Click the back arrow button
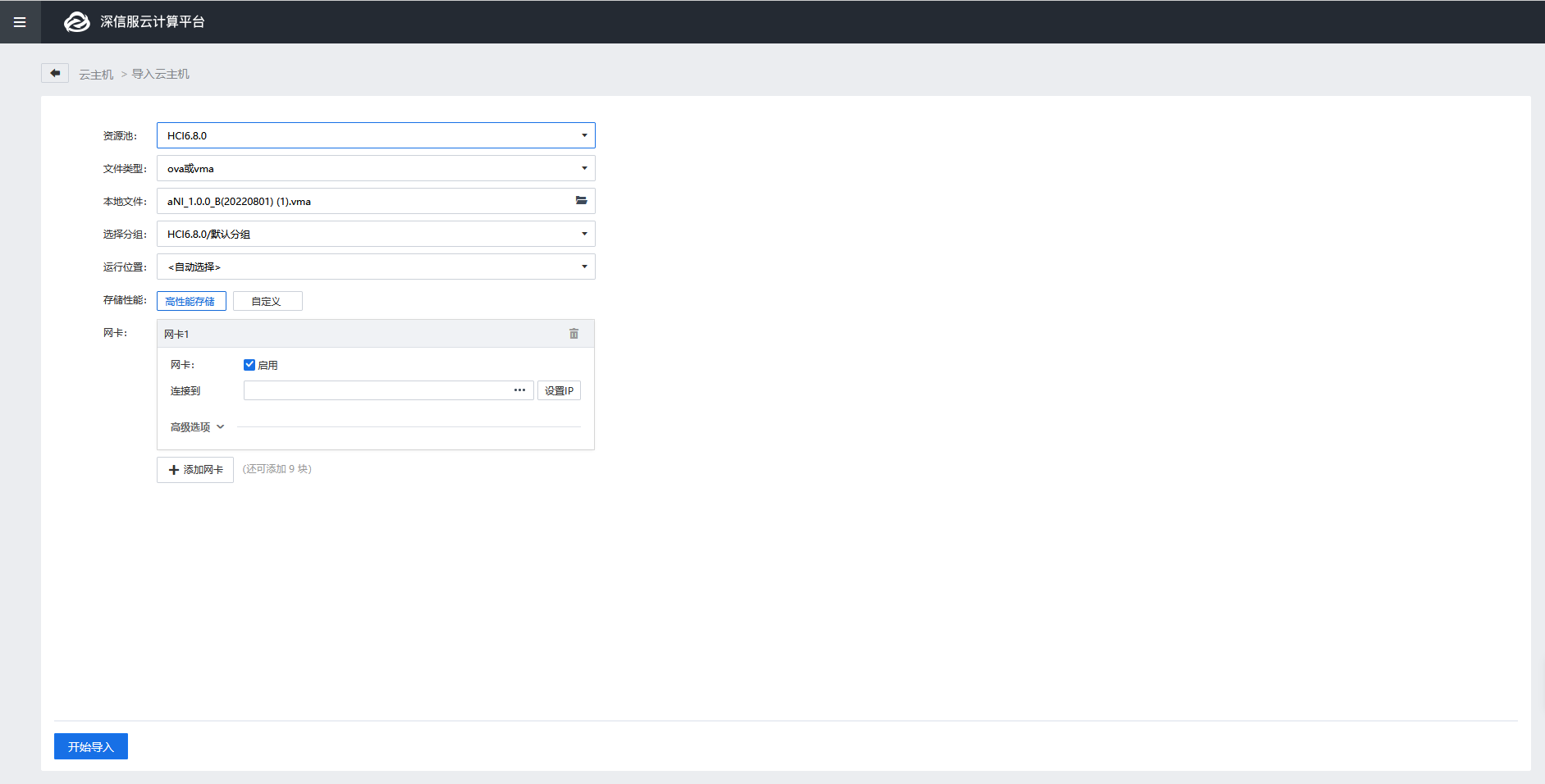 click(x=55, y=73)
